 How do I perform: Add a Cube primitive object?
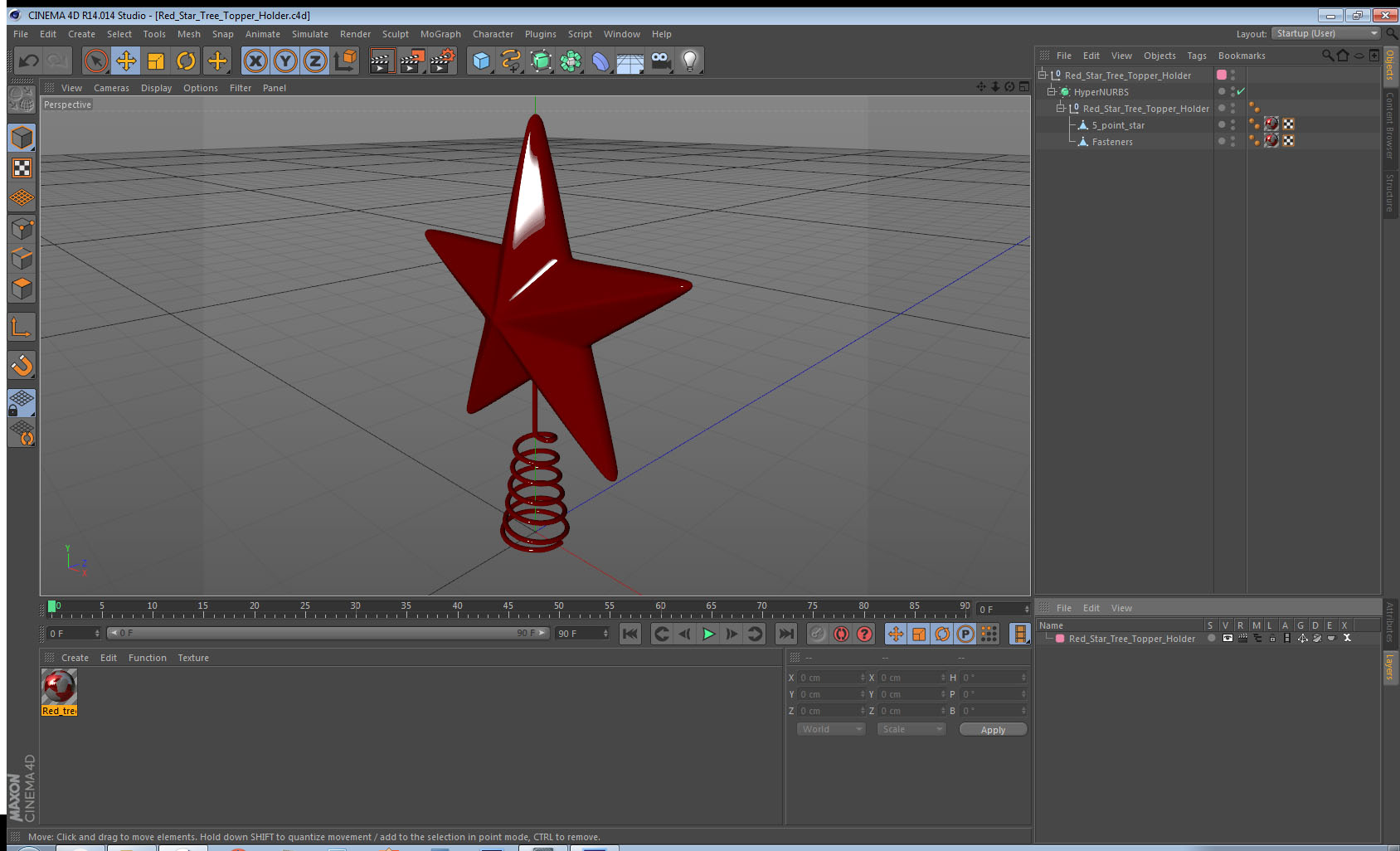[x=481, y=61]
